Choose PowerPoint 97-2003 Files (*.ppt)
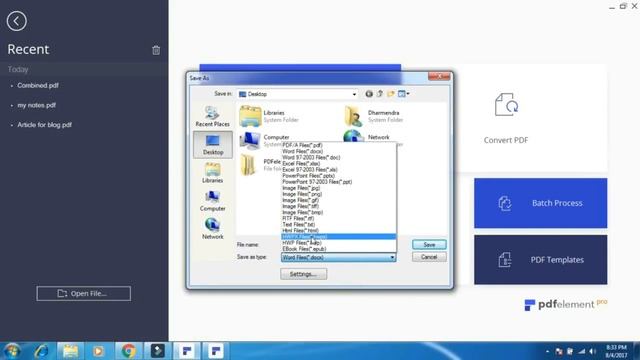 pos(339,182)
